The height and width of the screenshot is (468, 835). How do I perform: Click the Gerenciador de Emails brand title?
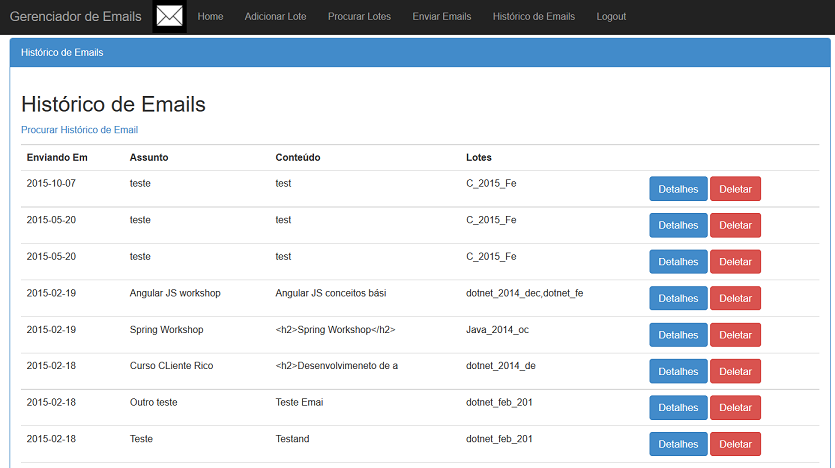76,17
